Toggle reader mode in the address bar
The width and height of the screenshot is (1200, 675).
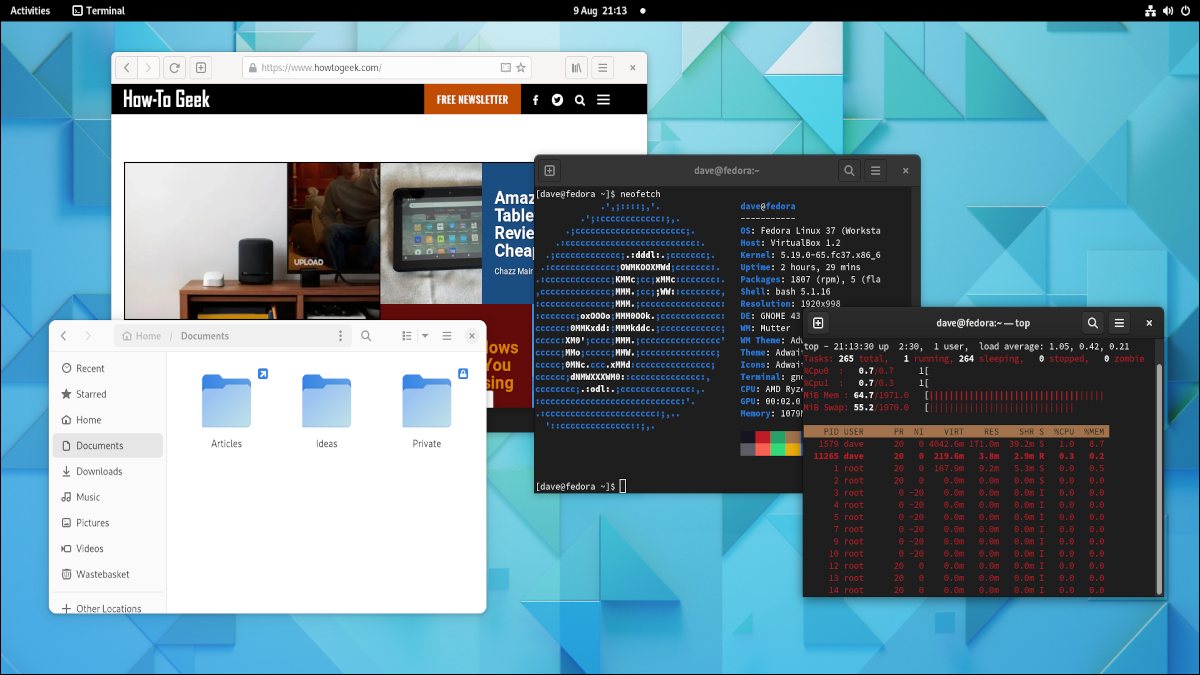[506, 68]
